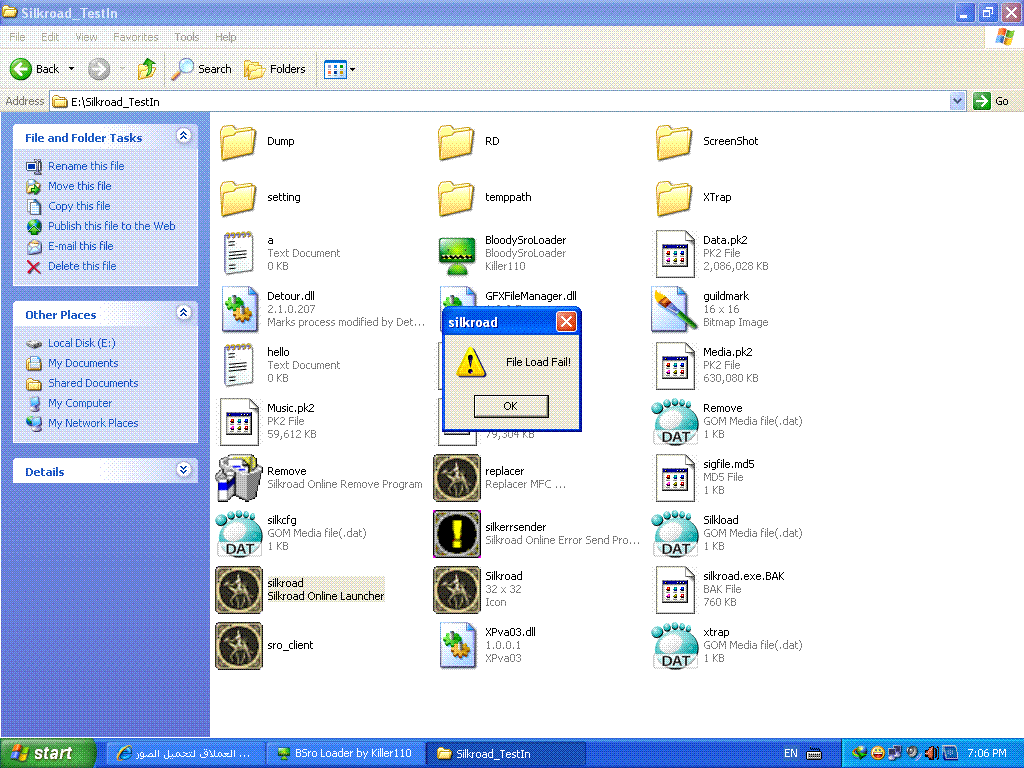Click the warning icon in silkroad dialog

pyautogui.click(x=471, y=362)
